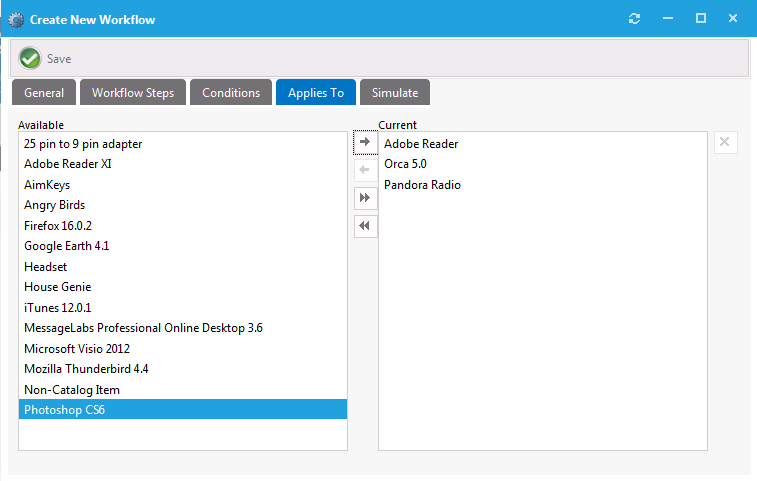Maximize the Create New Workflow window
Viewport: 757px width, 481px height.
tap(701, 19)
